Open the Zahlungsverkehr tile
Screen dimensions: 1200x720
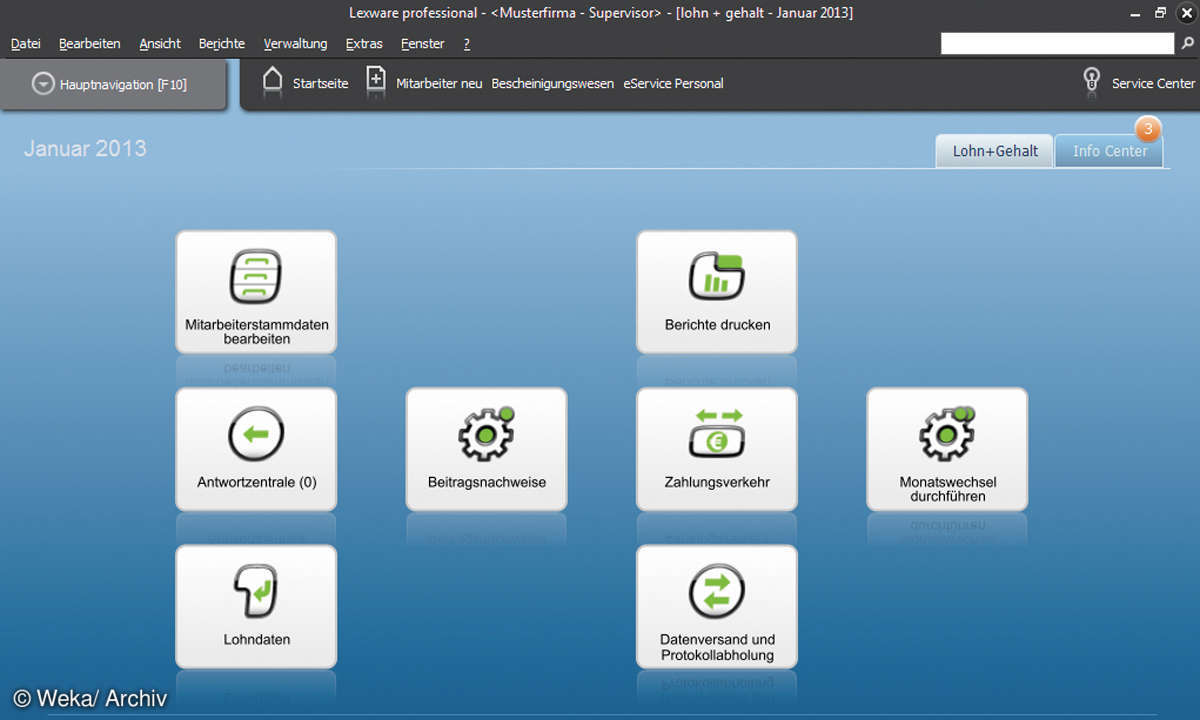coord(717,449)
